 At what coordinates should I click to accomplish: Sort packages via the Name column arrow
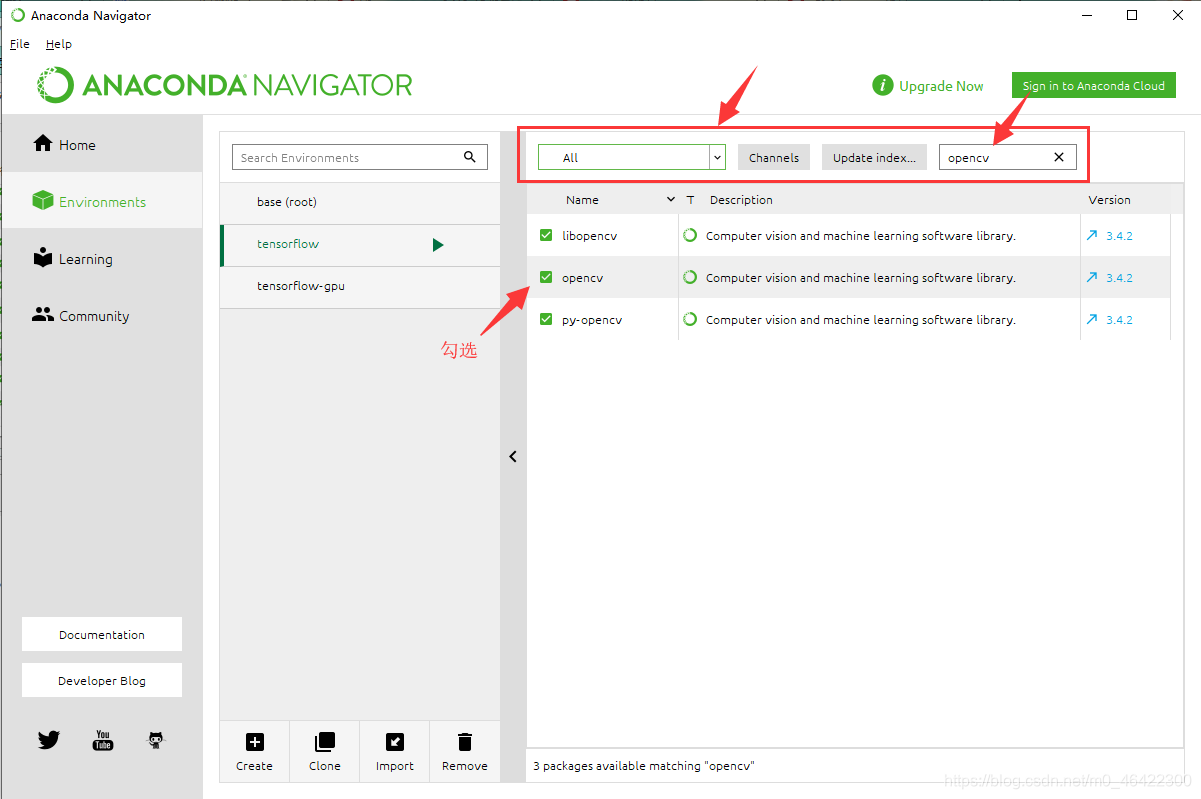[x=671, y=200]
